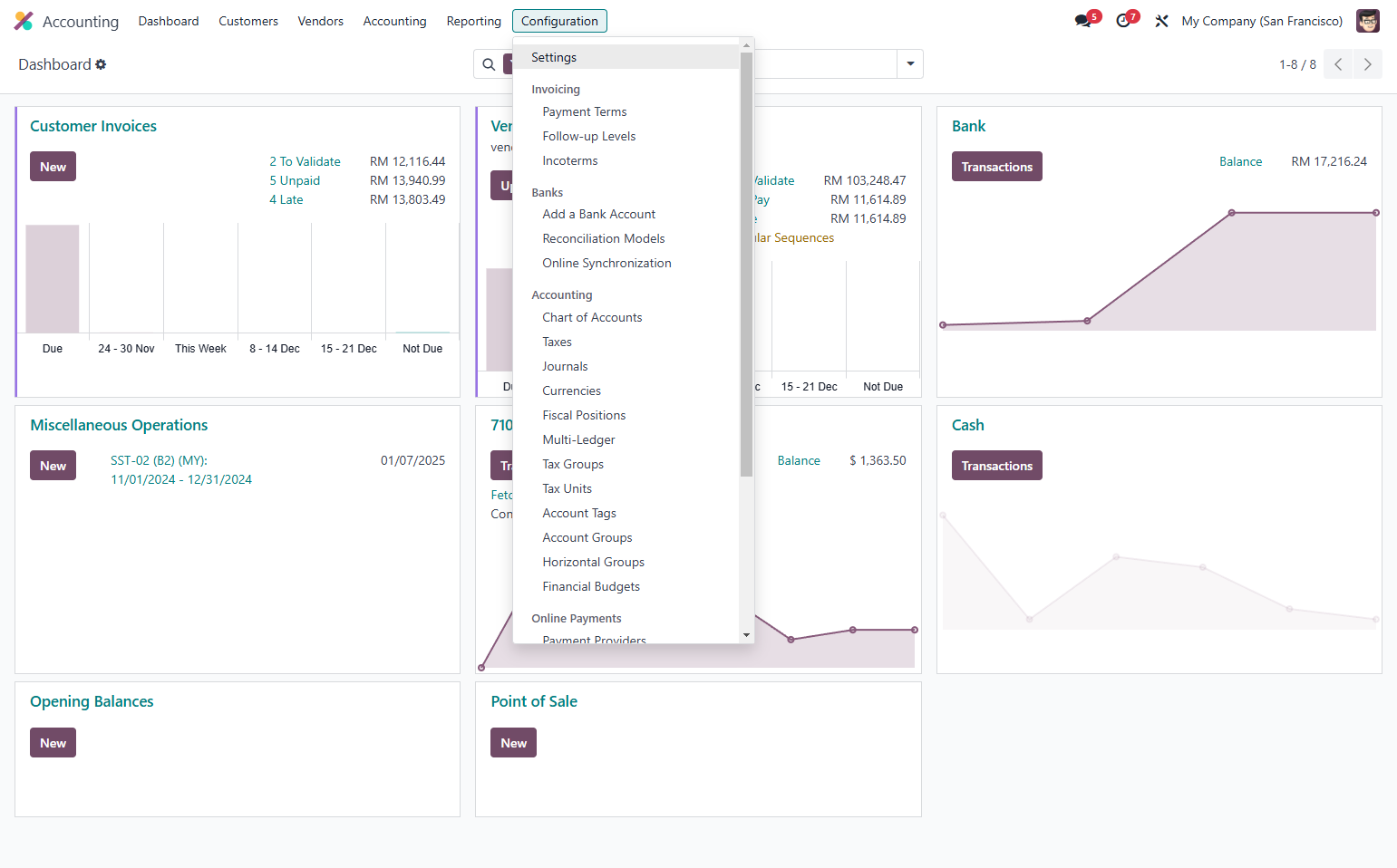Select Settings in Configuration menu

(x=626, y=57)
